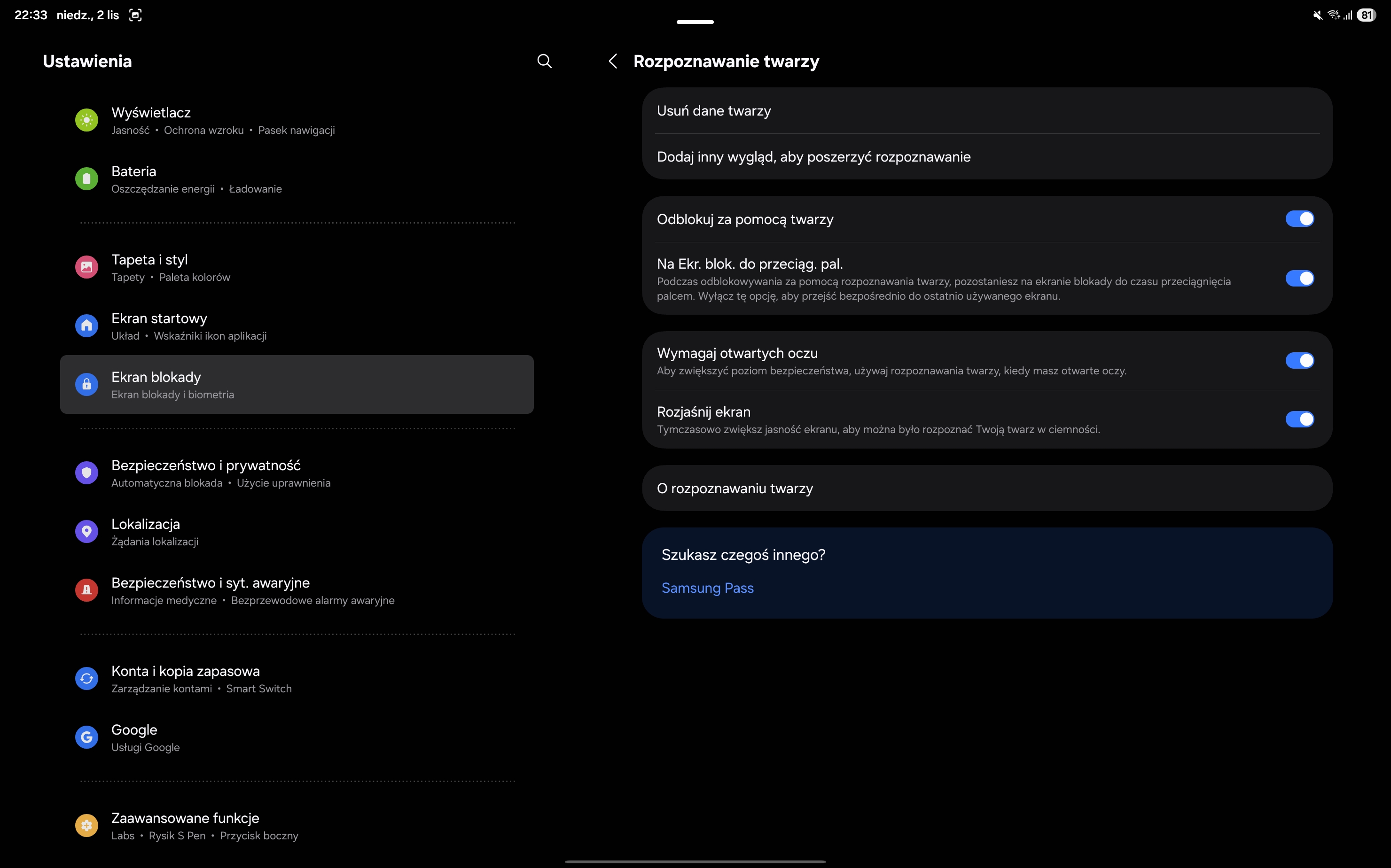Switch off Na Ekr. blok. do przeciąg. pal.
The image size is (1391, 868).
[x=1299, y=279]
